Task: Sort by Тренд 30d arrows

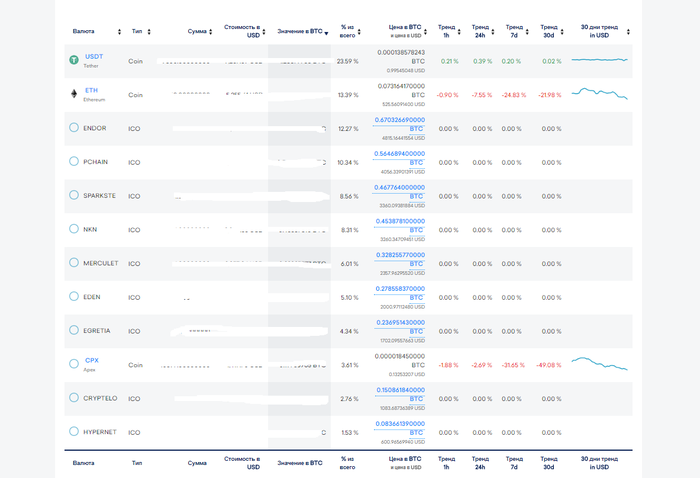Action: click(x=562, y=32)
